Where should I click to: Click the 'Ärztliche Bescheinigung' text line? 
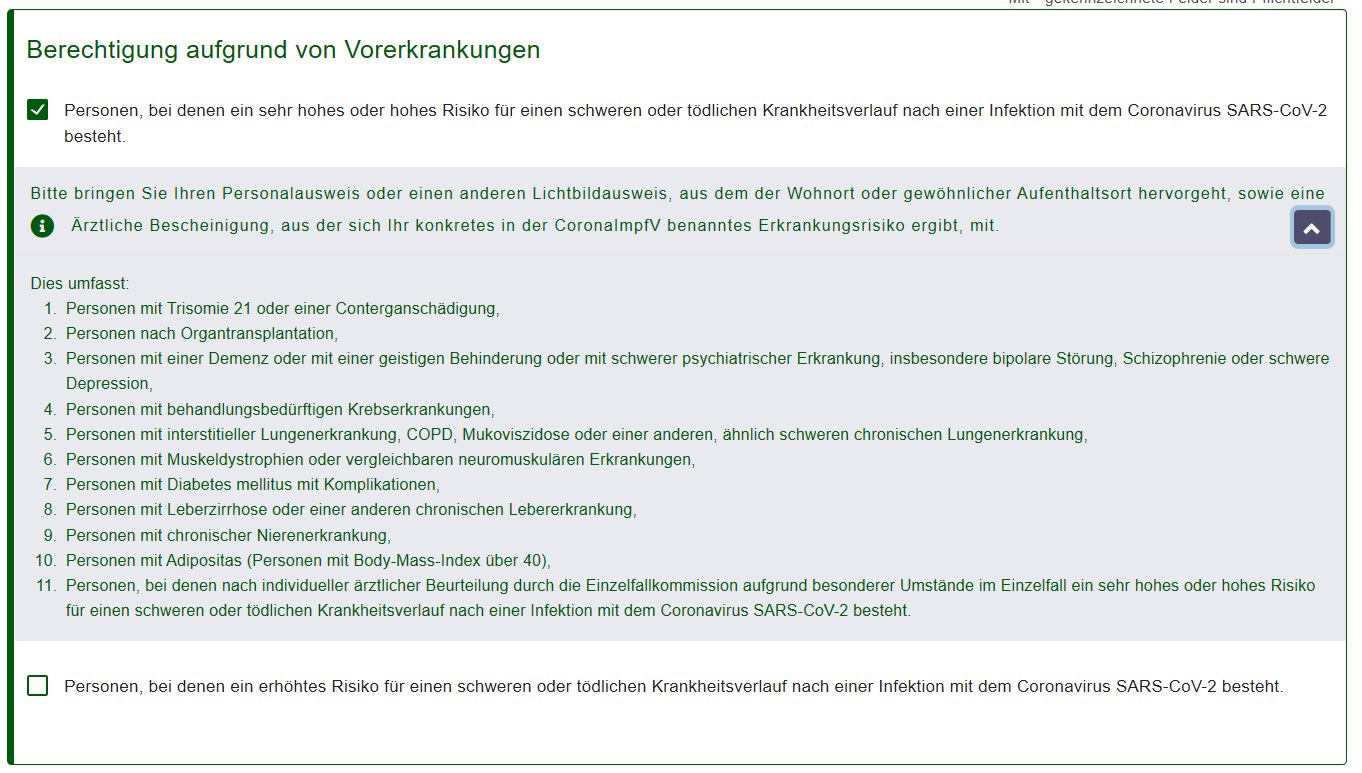[x=534, y=226]
